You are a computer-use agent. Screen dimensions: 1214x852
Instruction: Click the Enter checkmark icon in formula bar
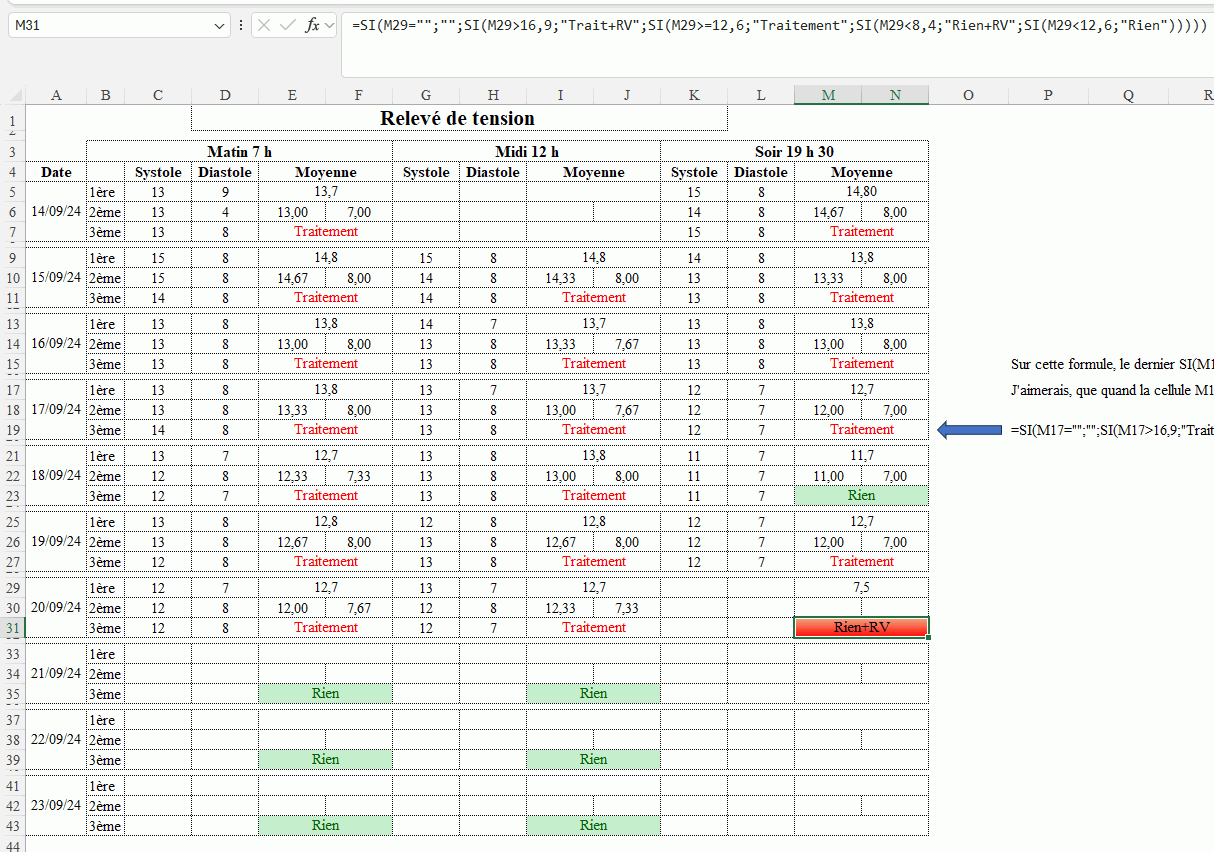pyautogui.click(x=288, y=26)
